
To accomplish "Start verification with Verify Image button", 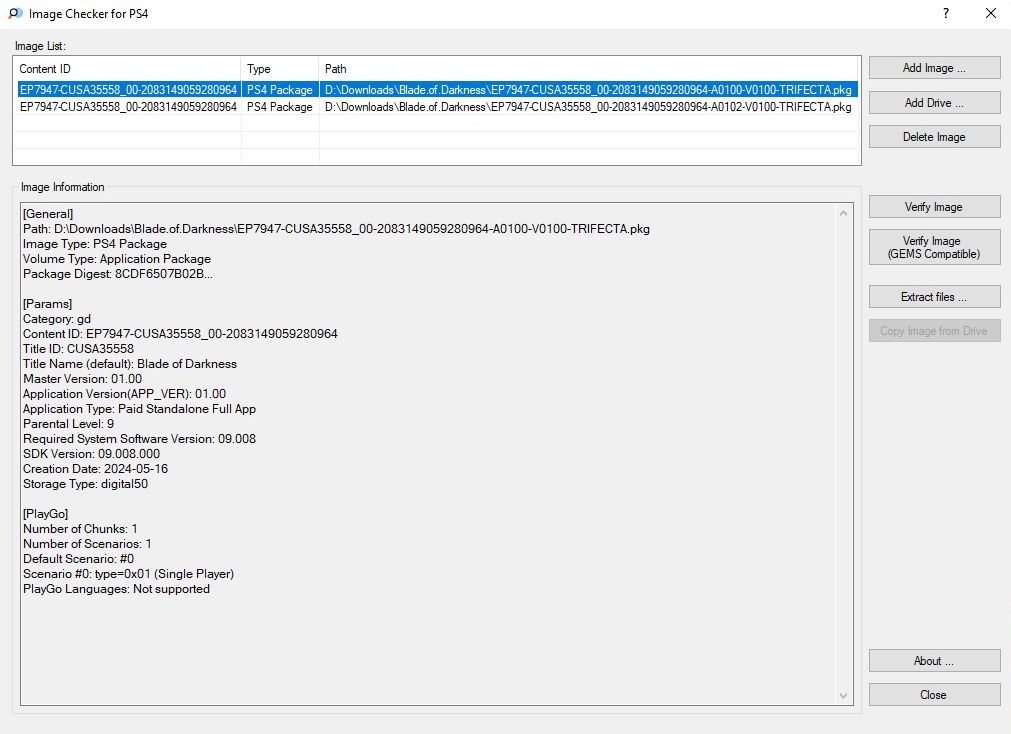I will 934,206.
